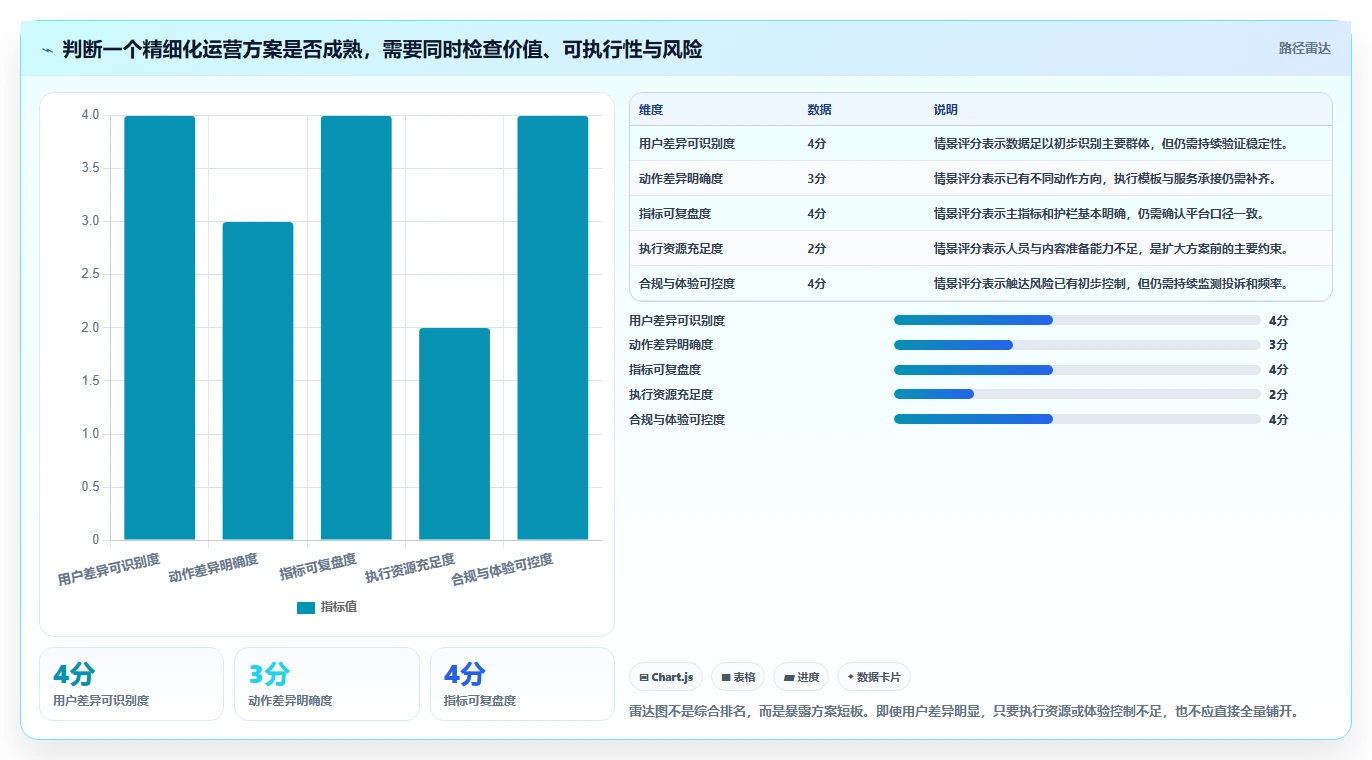
Task: Click the 2分 value beside the 执行资源充足度 progress bar
Action: point(1278,395)
